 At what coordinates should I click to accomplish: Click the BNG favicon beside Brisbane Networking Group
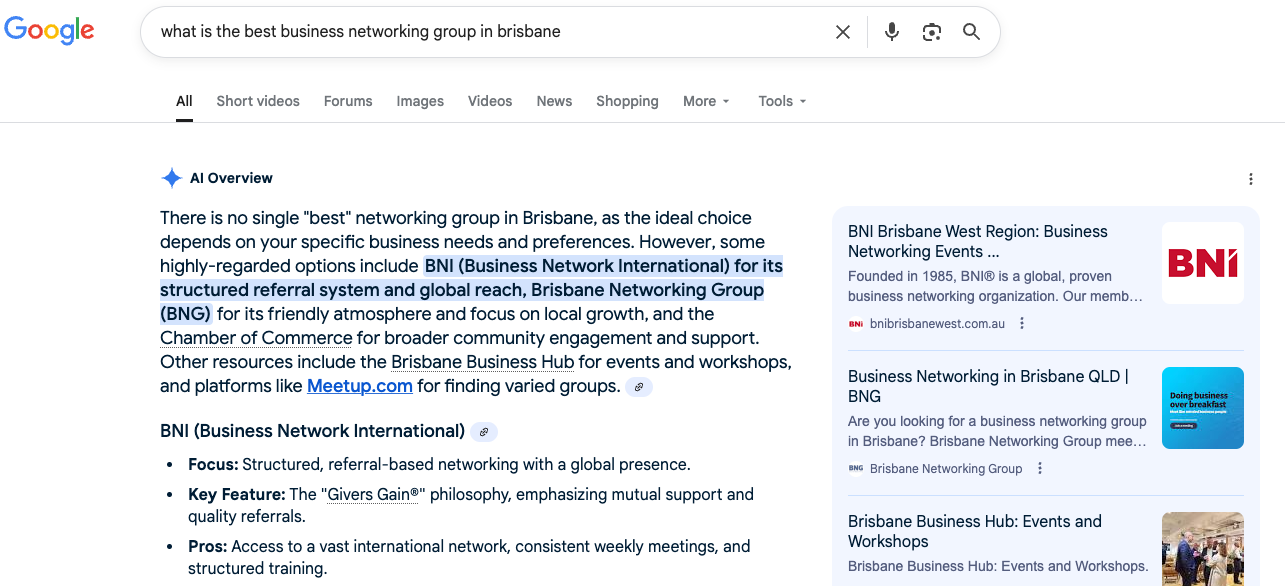click(856, 468)
